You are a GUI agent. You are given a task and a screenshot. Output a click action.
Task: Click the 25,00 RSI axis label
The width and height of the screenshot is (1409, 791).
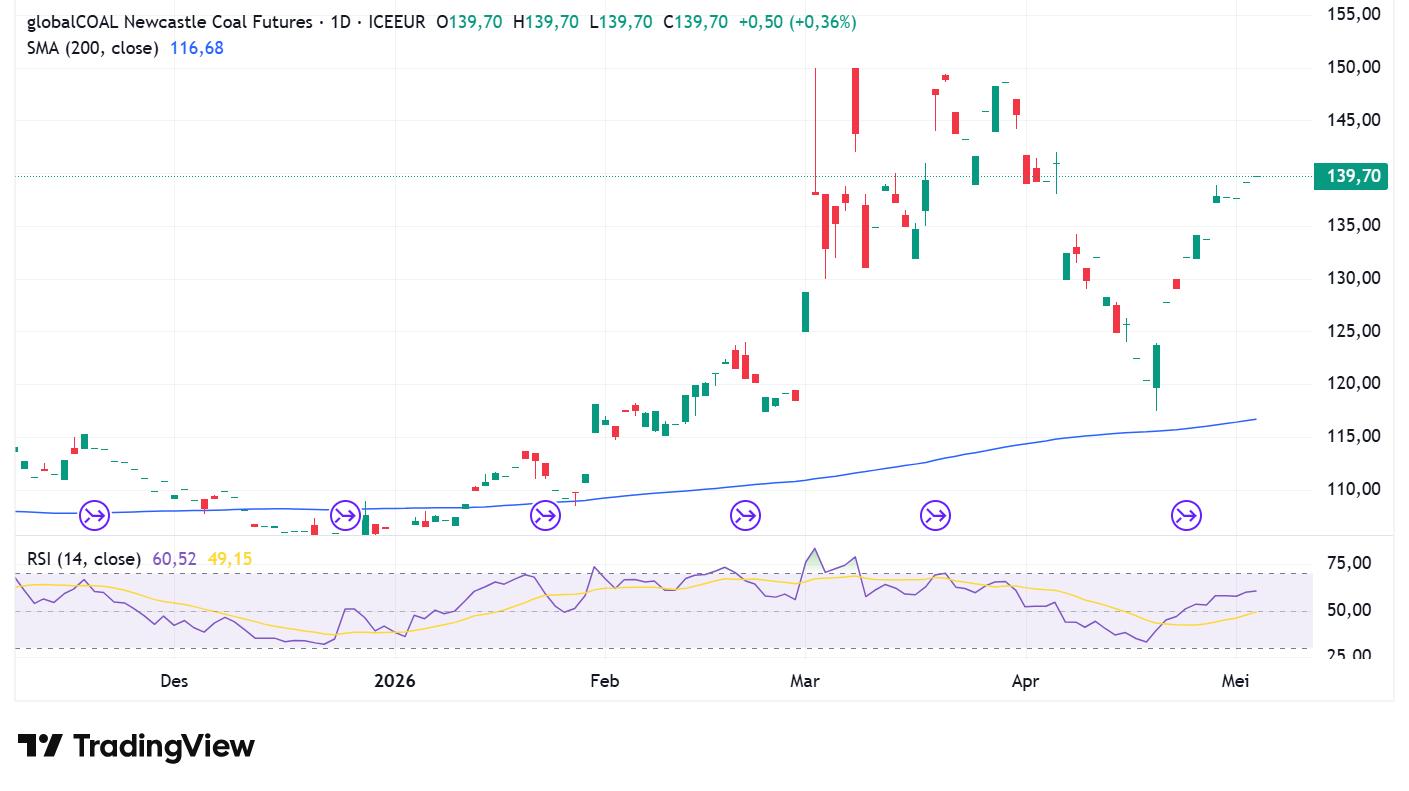(x=1350, y=655)
